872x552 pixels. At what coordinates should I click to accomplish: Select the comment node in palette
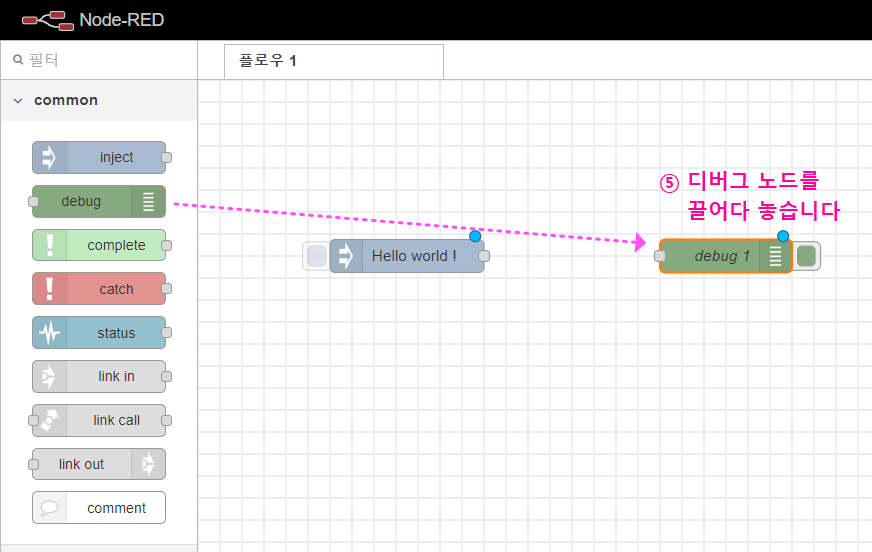[99, 508]
